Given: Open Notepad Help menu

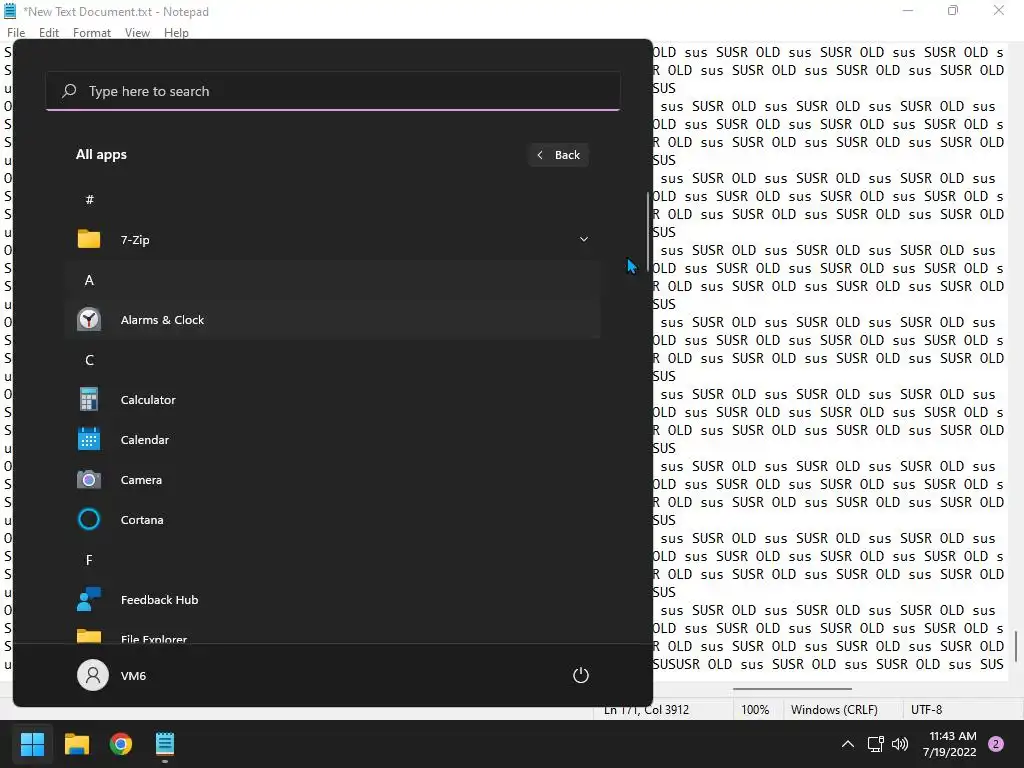Looking at the screenshot, I should [x=176, y=33].
